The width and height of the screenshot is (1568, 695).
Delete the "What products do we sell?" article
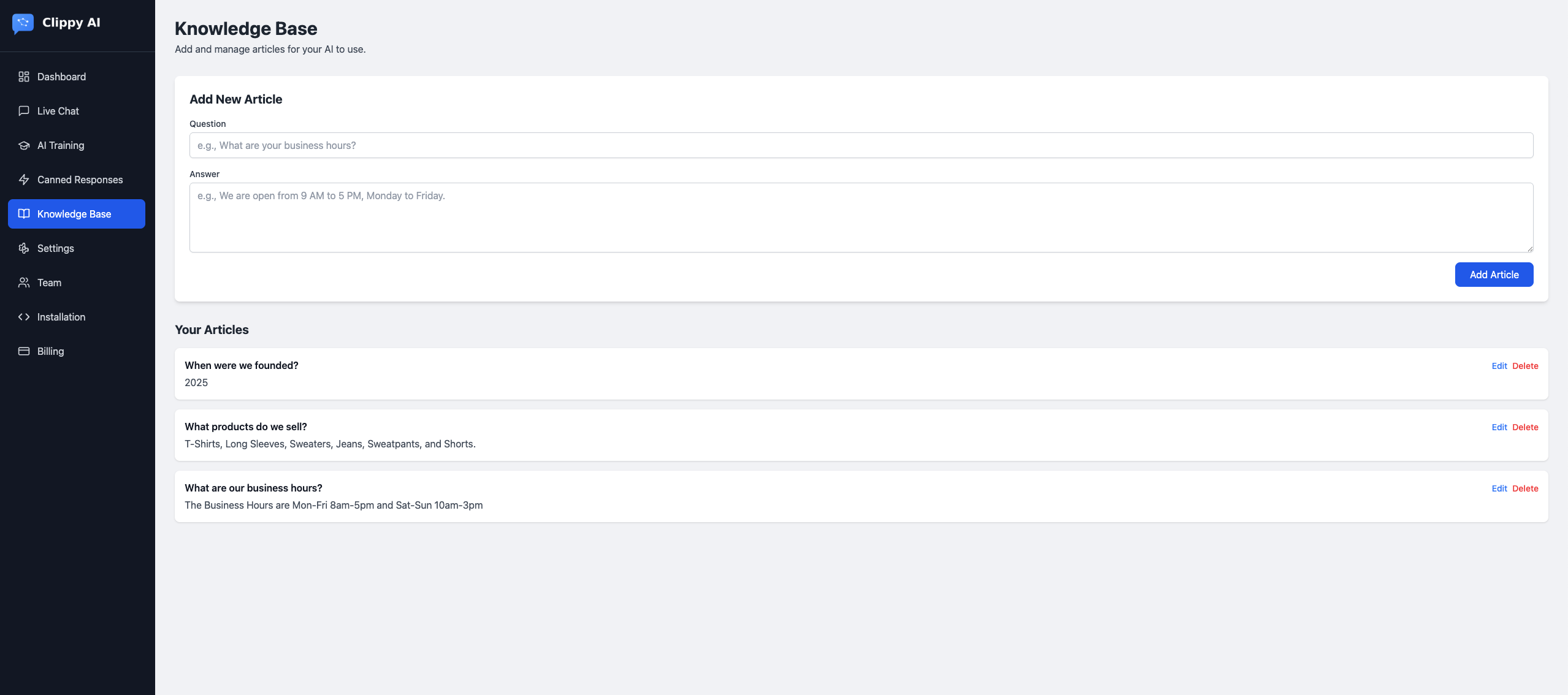pos(1525,427)
